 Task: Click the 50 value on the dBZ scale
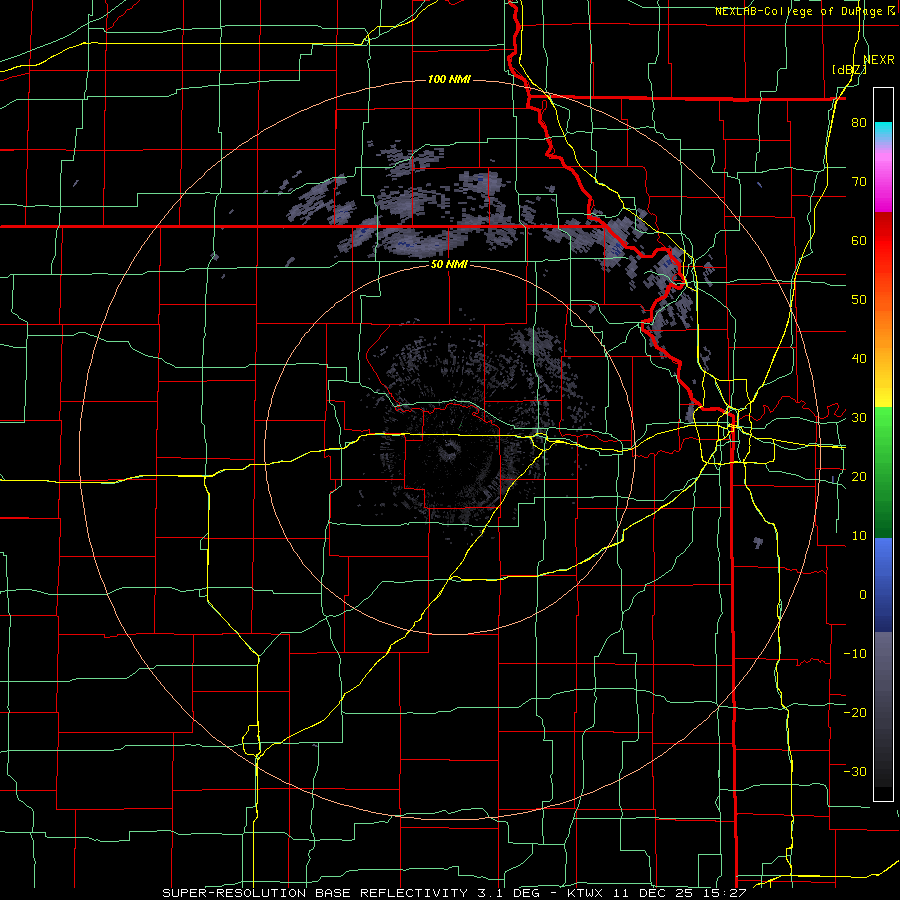(x=859, y=300)
